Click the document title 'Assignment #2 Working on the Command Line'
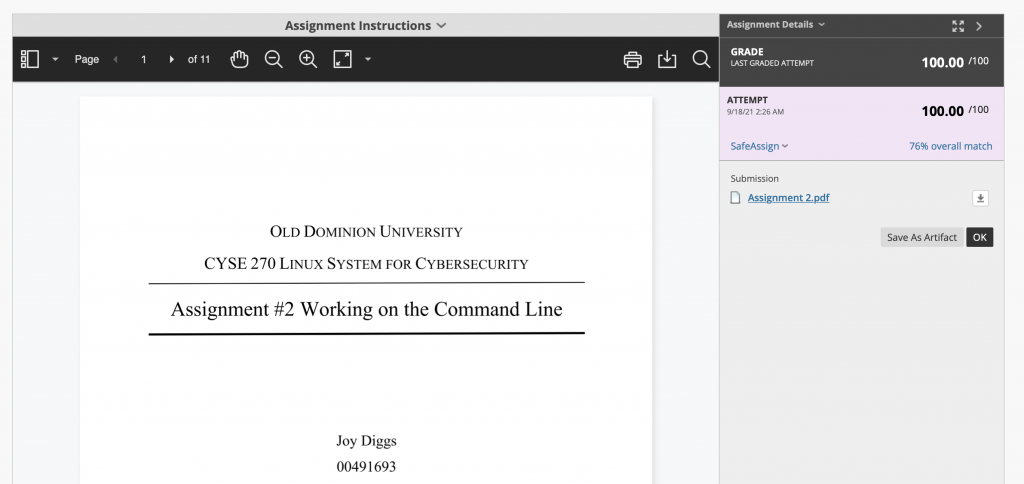 pyautogui.click(x=366, y=309)
